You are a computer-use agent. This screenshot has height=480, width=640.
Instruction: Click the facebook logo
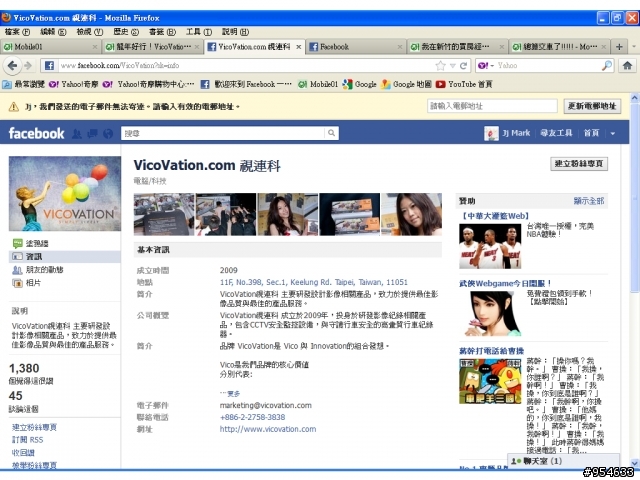click(36, 133)
